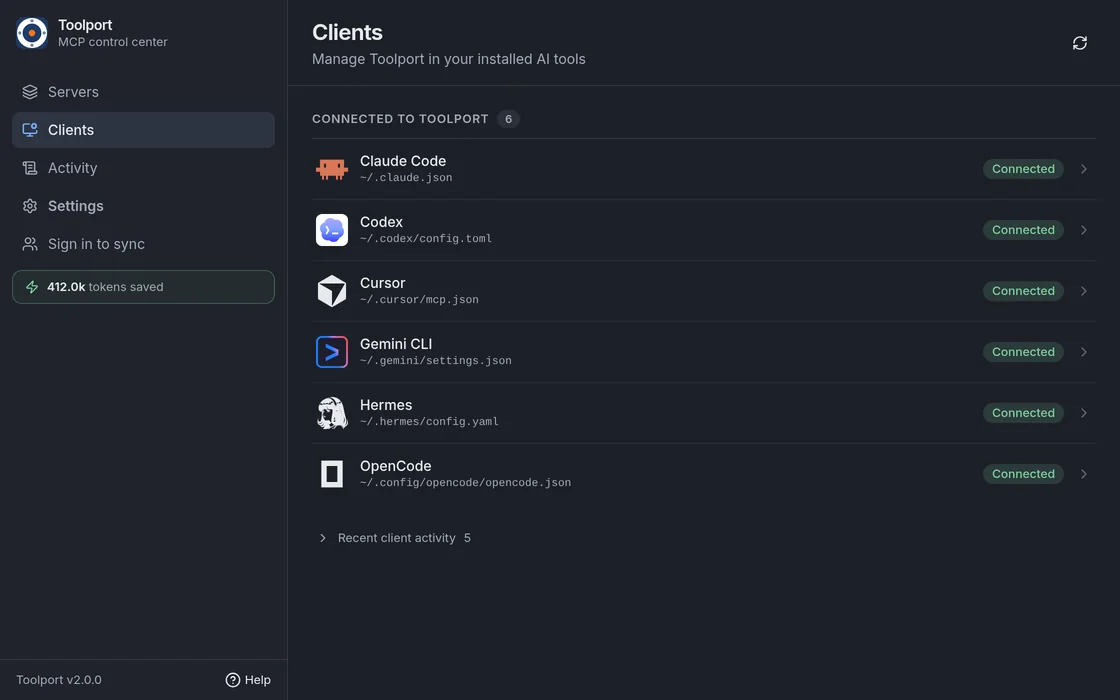Click Connected badge for Claude Code
The width and height of the screenshot is (1120, 700).
(x=1024, y=169)
